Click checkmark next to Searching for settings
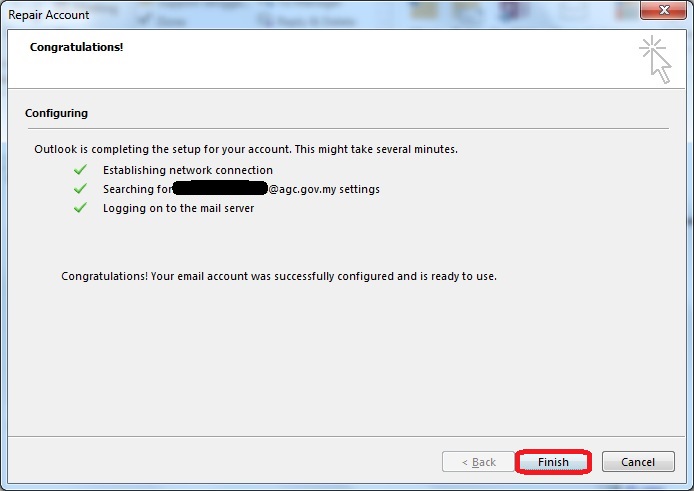 [x=81, y=189]
